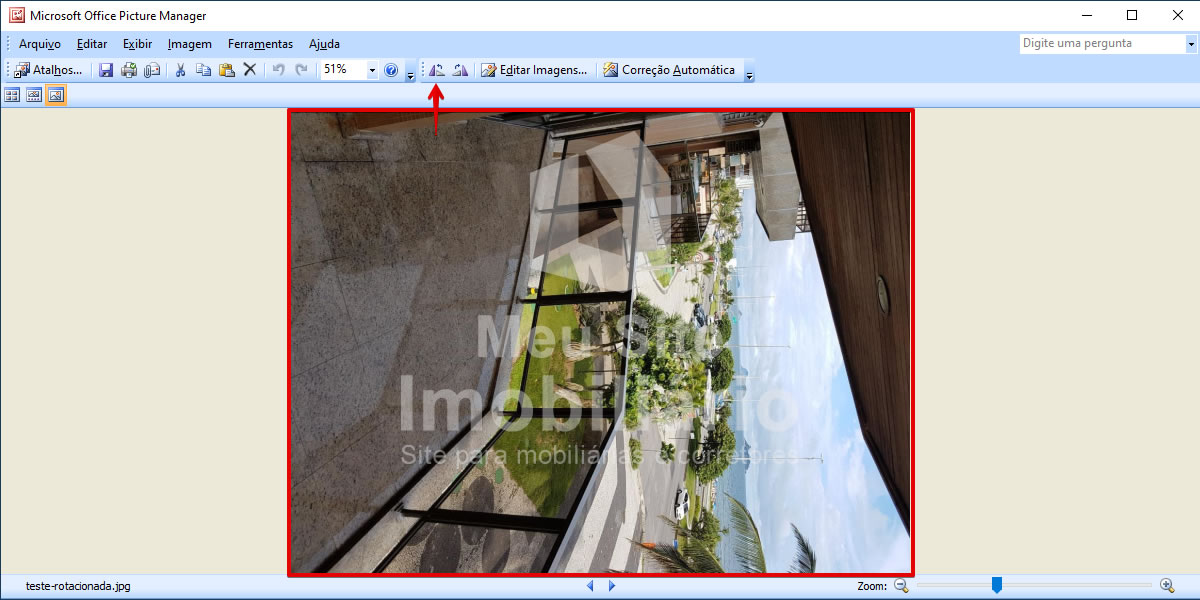The image size is (1200, 600).
Task: Open the 51% zoom dropdown
Action: (x=372, y=70)
